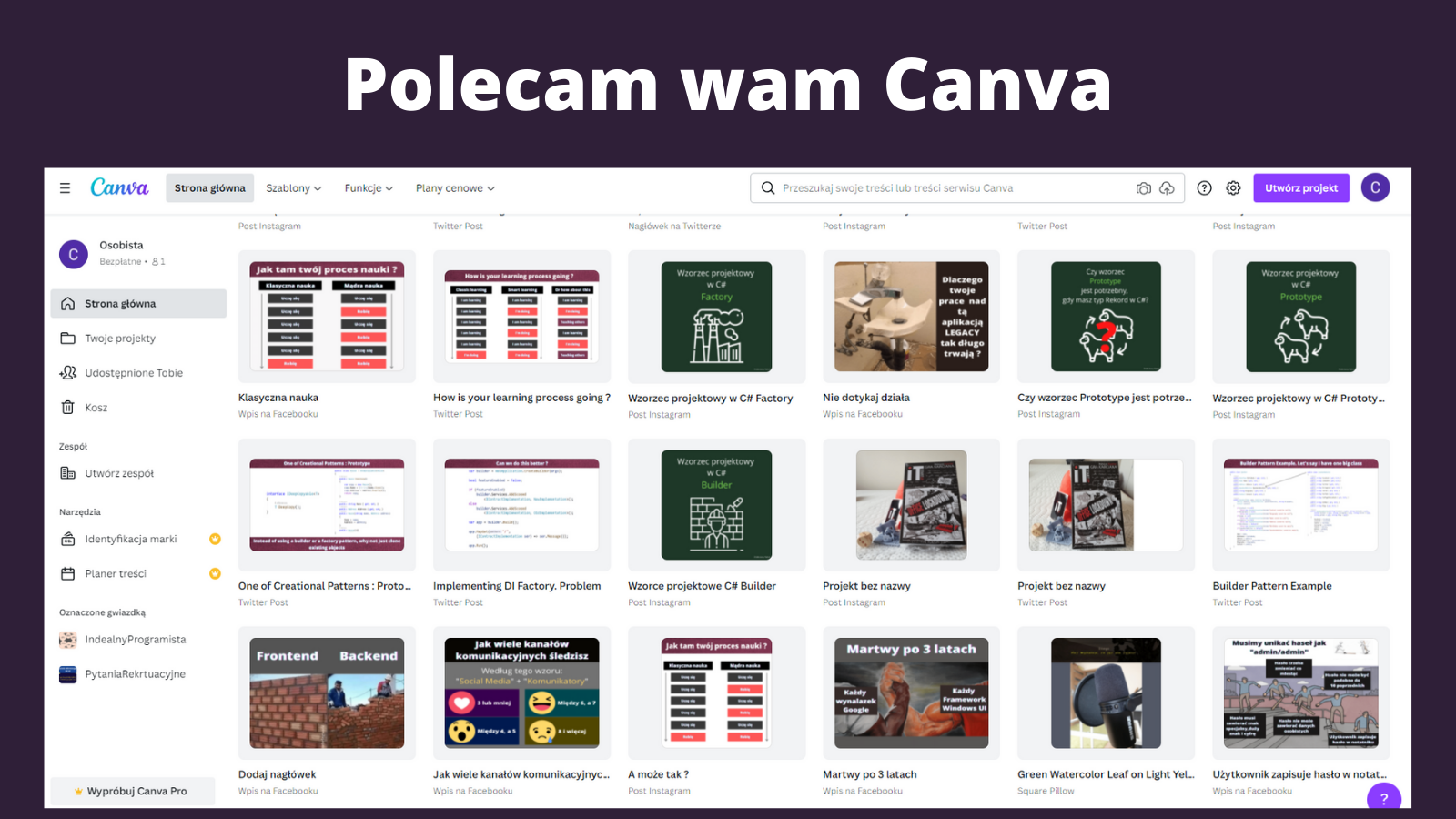Click the "Dodaj nagłówek" title text

coord(278,774)
